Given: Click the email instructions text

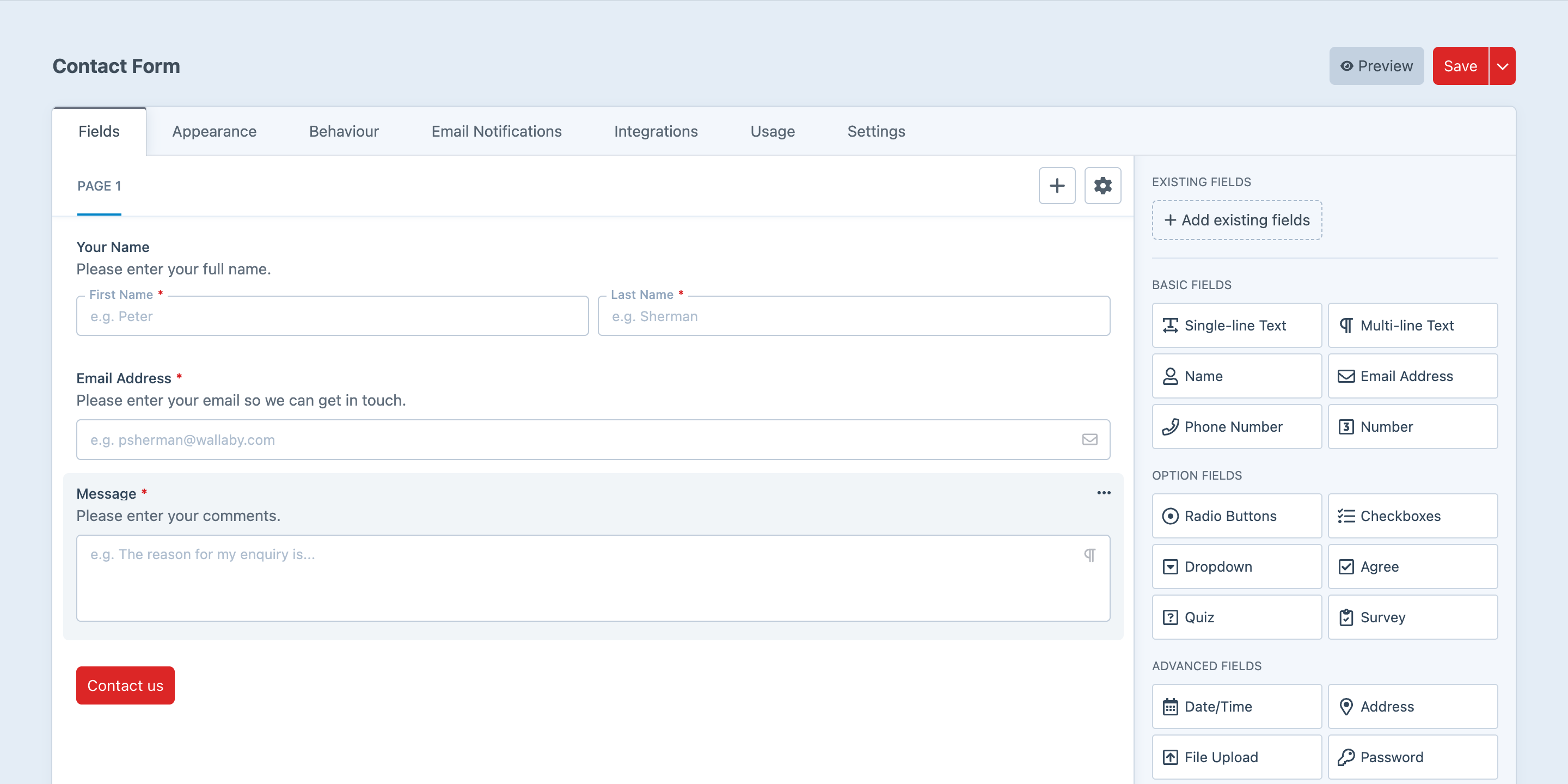Looking at the screenshot, I should click(241, 401).
